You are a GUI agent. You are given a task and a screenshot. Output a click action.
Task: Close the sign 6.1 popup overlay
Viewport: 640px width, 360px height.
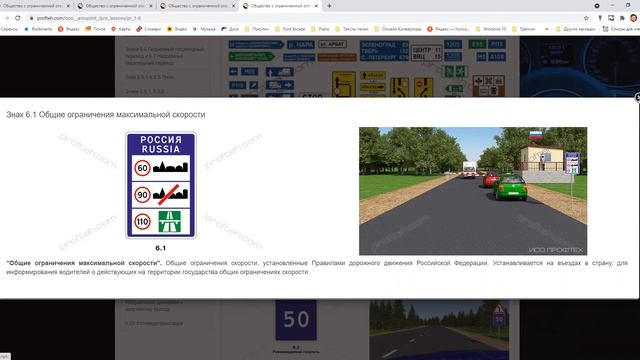637,97
